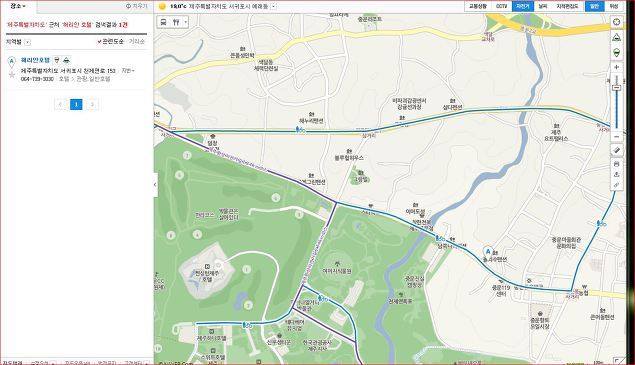Click the sun weather icon

163,6
